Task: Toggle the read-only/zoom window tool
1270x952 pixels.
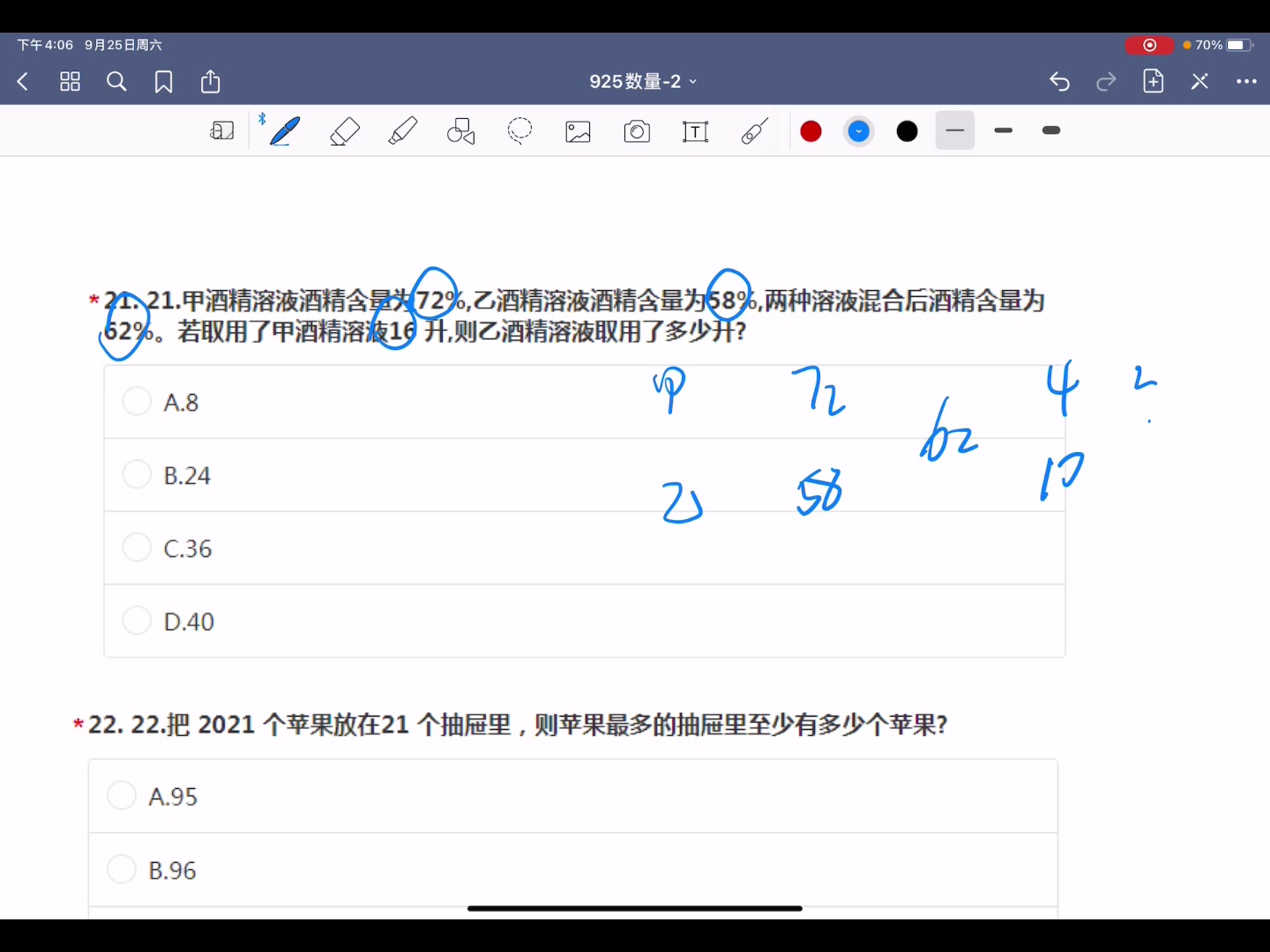Action: (222, 131)
